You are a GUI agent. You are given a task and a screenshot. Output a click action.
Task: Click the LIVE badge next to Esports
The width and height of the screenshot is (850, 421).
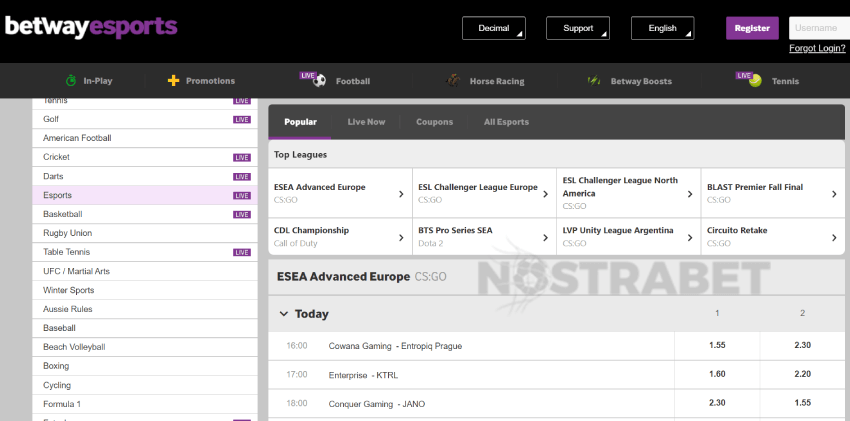[242, 196]
